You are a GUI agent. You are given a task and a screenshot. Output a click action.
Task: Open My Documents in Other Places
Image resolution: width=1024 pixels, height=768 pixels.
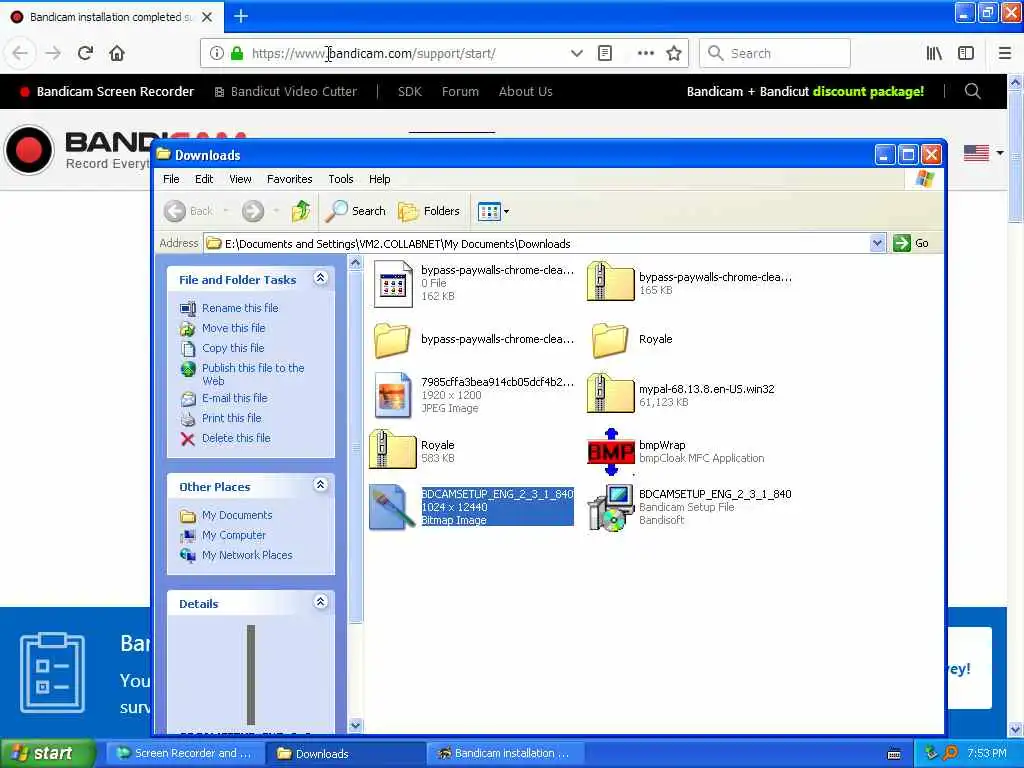coord(236,515)
